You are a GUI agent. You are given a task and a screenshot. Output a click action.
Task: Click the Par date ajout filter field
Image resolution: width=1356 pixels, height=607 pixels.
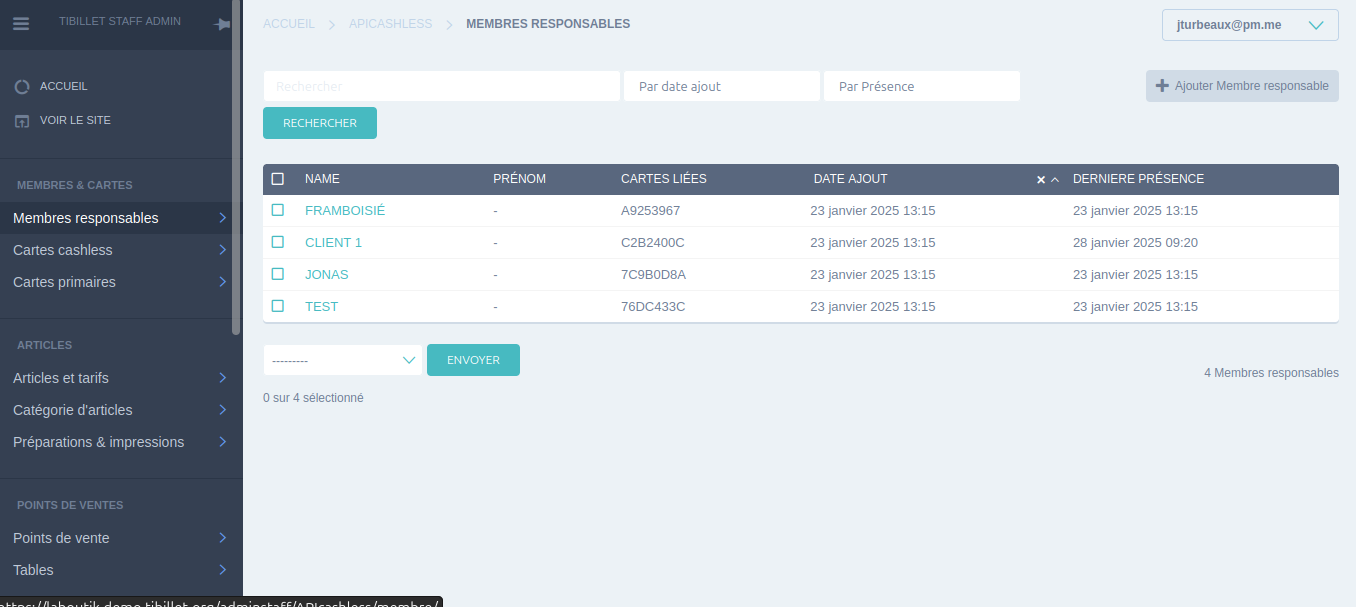point(722,86)
